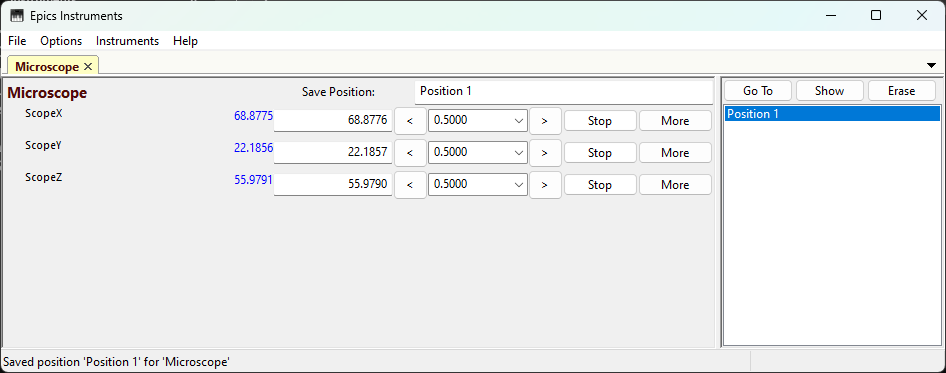Open More options for ScopeZ

tap(675, 185)
